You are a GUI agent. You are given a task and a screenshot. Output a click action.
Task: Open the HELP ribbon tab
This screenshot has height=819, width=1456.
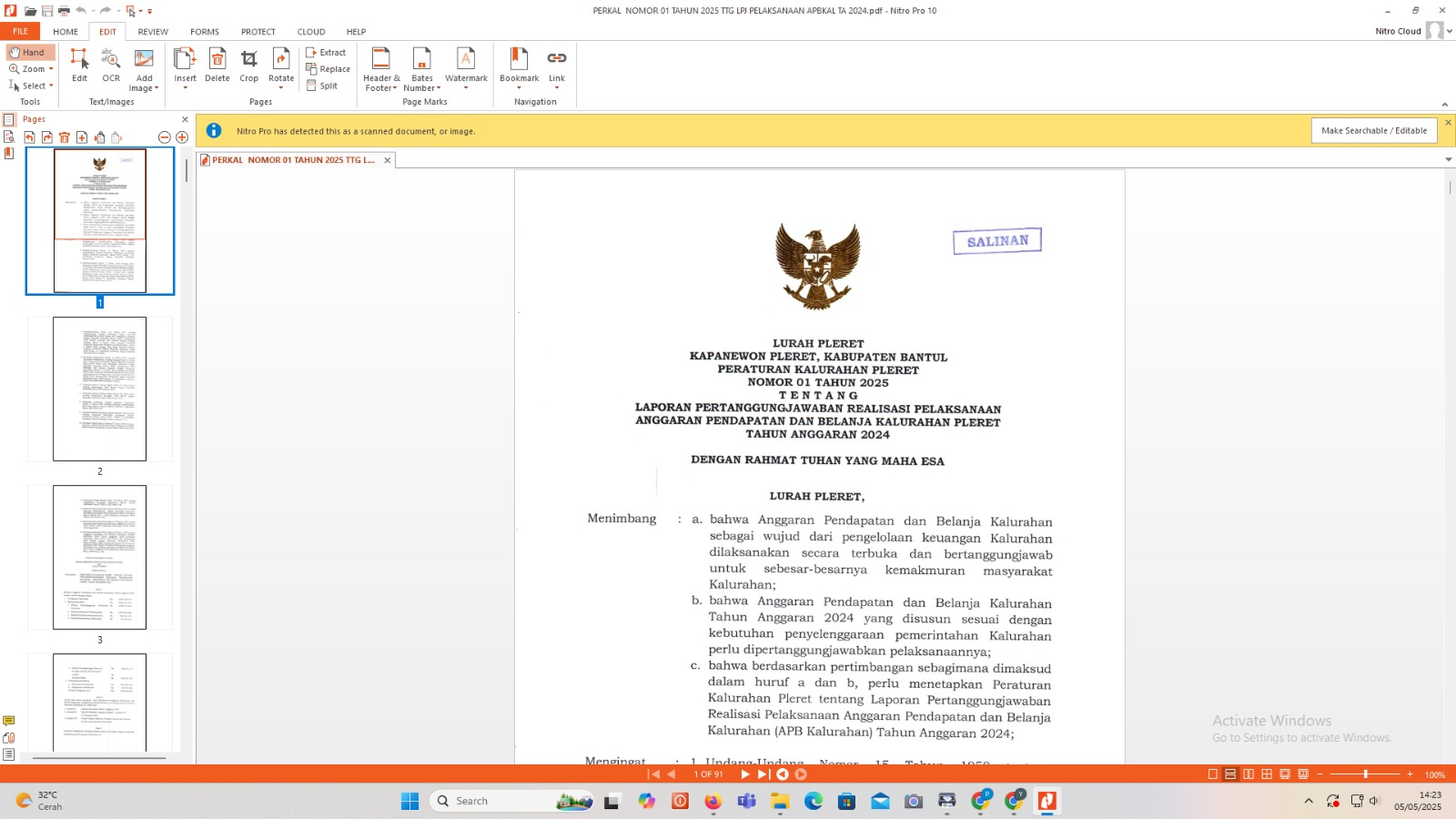point(356,32)
